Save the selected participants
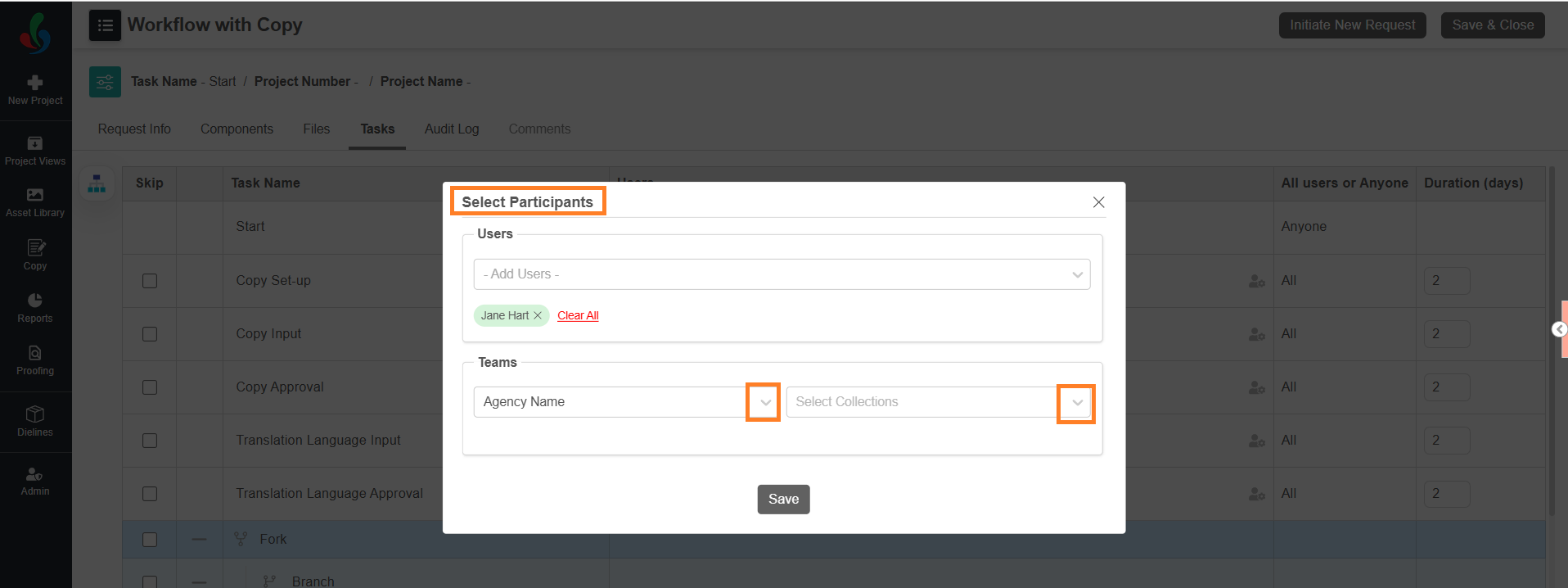Screen dimensions: 1568x588 click(x=783, y=500)
